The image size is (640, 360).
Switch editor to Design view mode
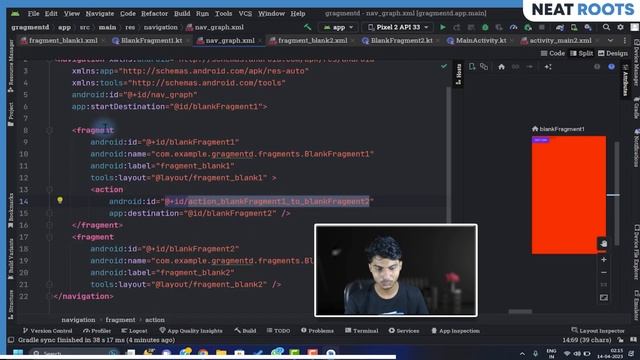(x=613, y=53)
